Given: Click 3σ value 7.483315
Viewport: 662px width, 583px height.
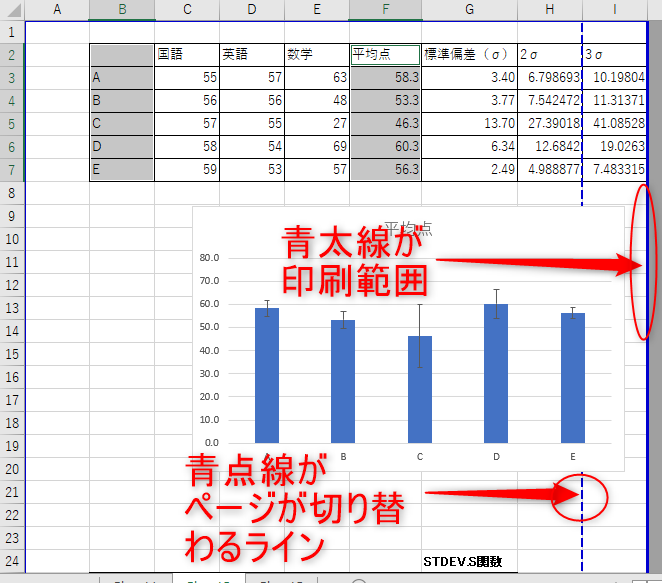Looking at the screenshot, I should tap(615, 170).
